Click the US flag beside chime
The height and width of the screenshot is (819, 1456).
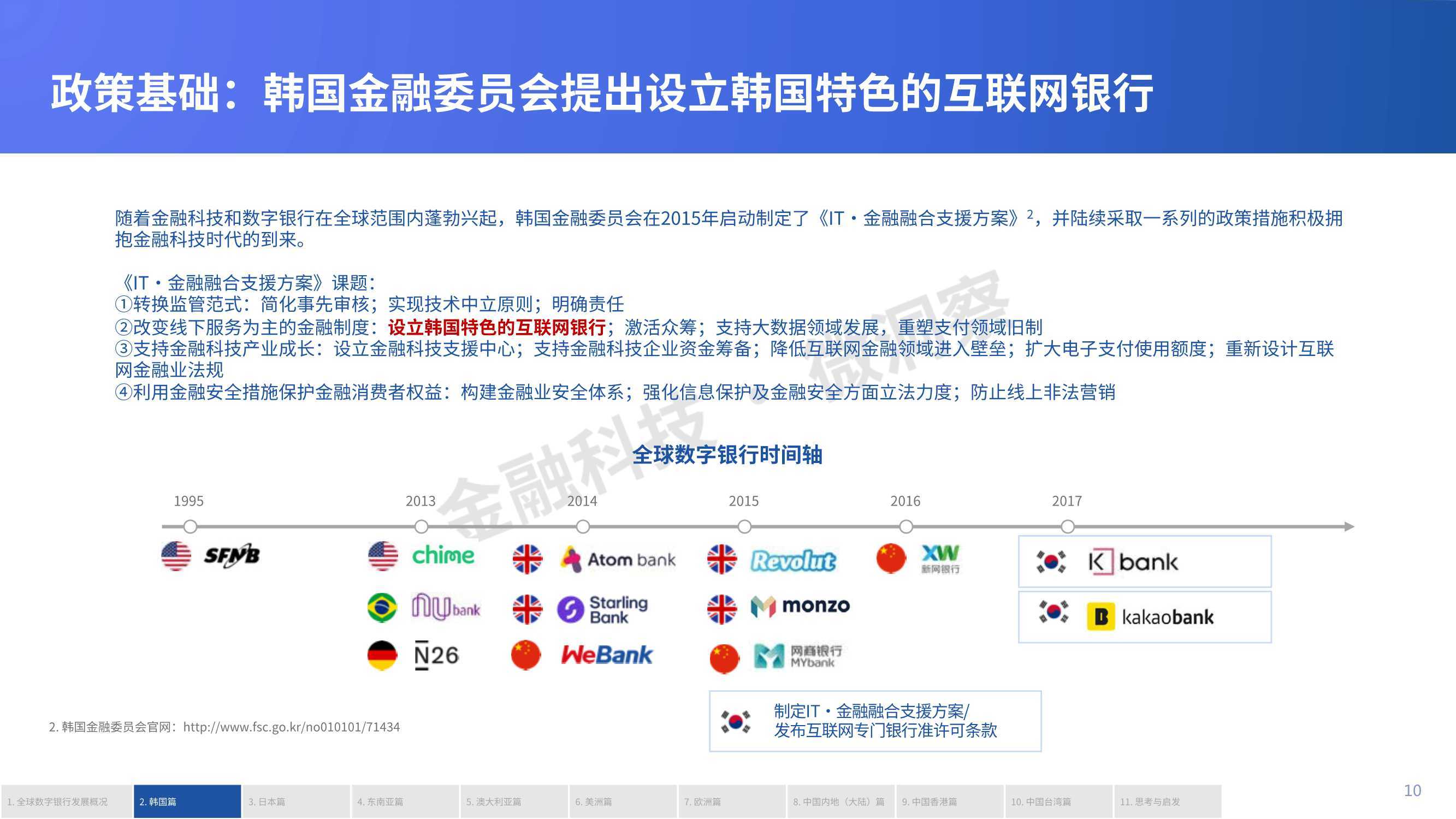(x=383, y=556)
